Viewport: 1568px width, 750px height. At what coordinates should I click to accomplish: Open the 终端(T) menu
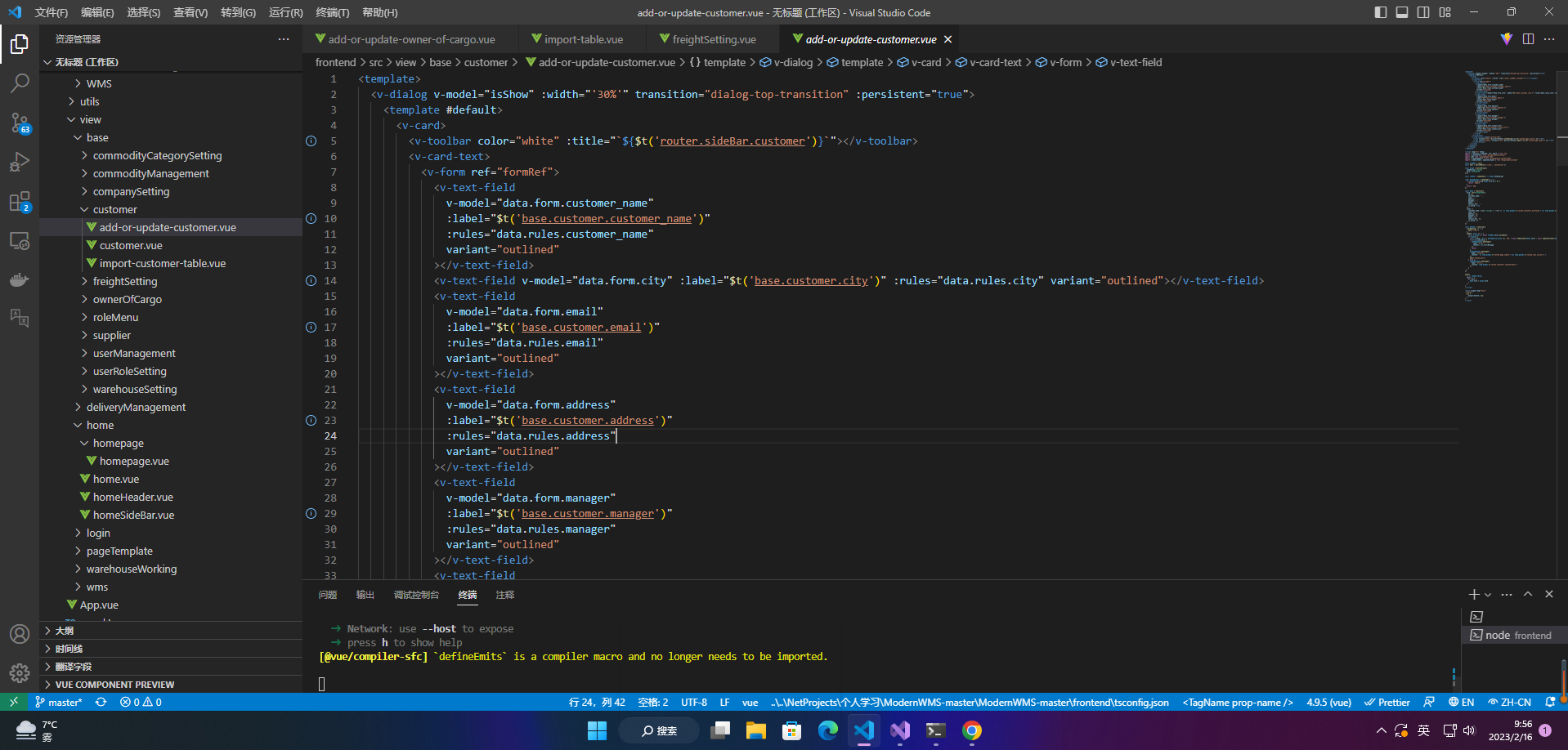click(333, 12)
